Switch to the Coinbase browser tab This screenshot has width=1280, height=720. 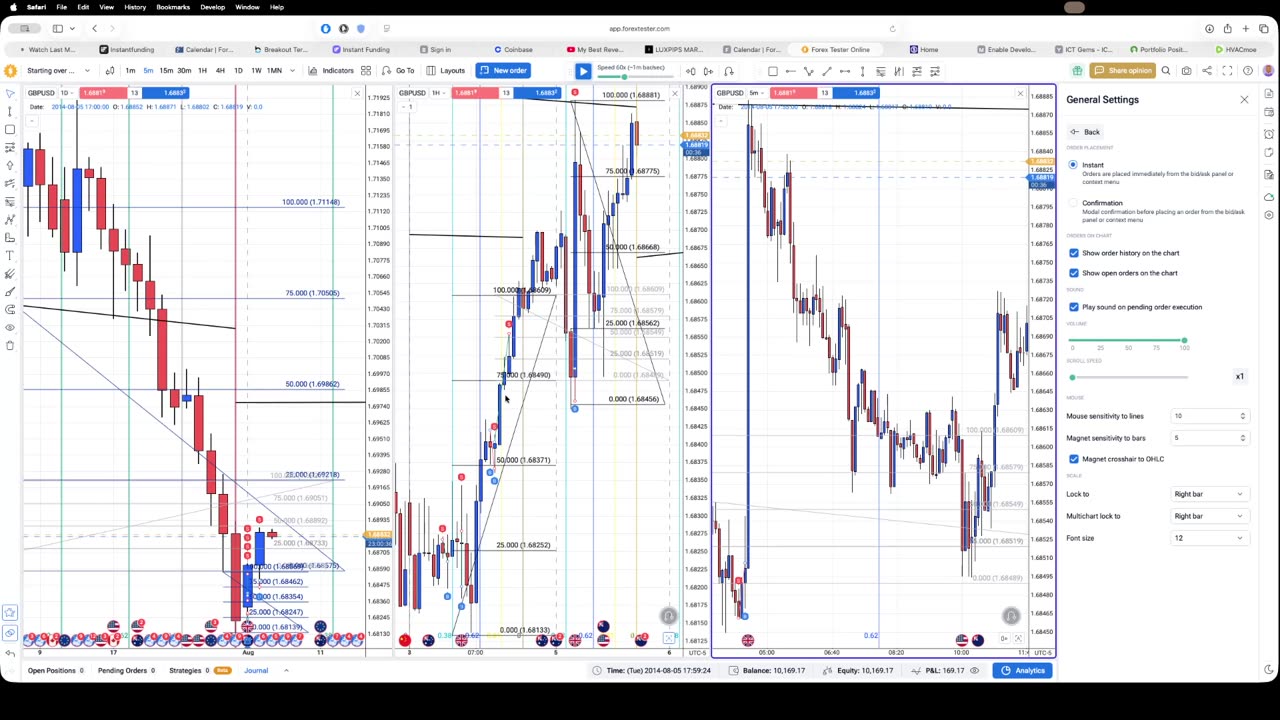tap(513, 49)
